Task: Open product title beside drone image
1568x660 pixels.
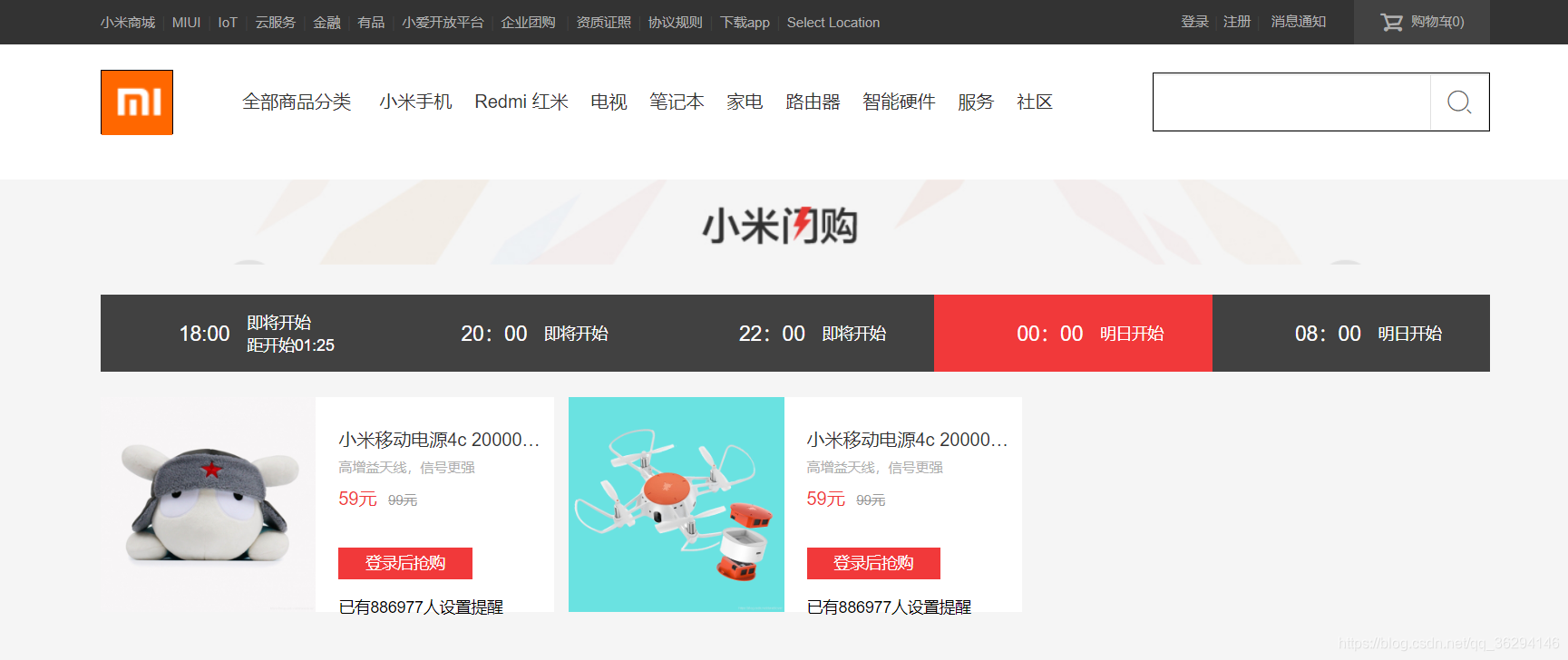Action: [907, 440]
